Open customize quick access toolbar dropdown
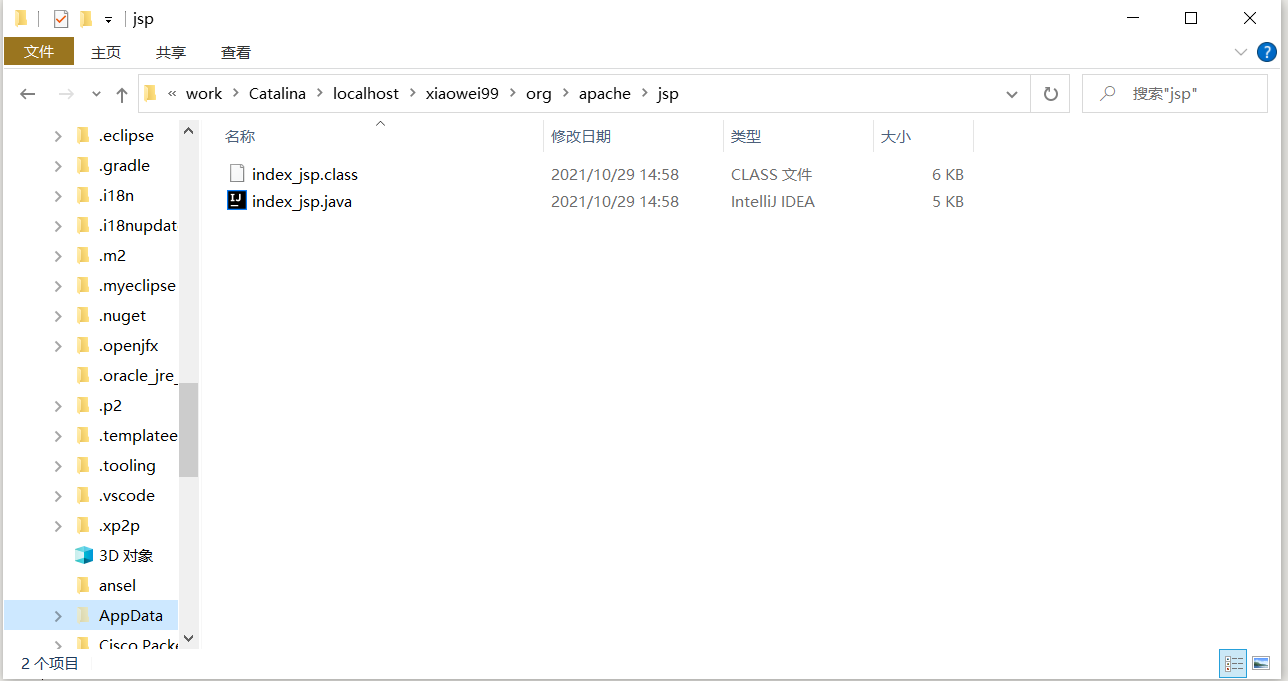1288x681 pixels. (108, 20)
